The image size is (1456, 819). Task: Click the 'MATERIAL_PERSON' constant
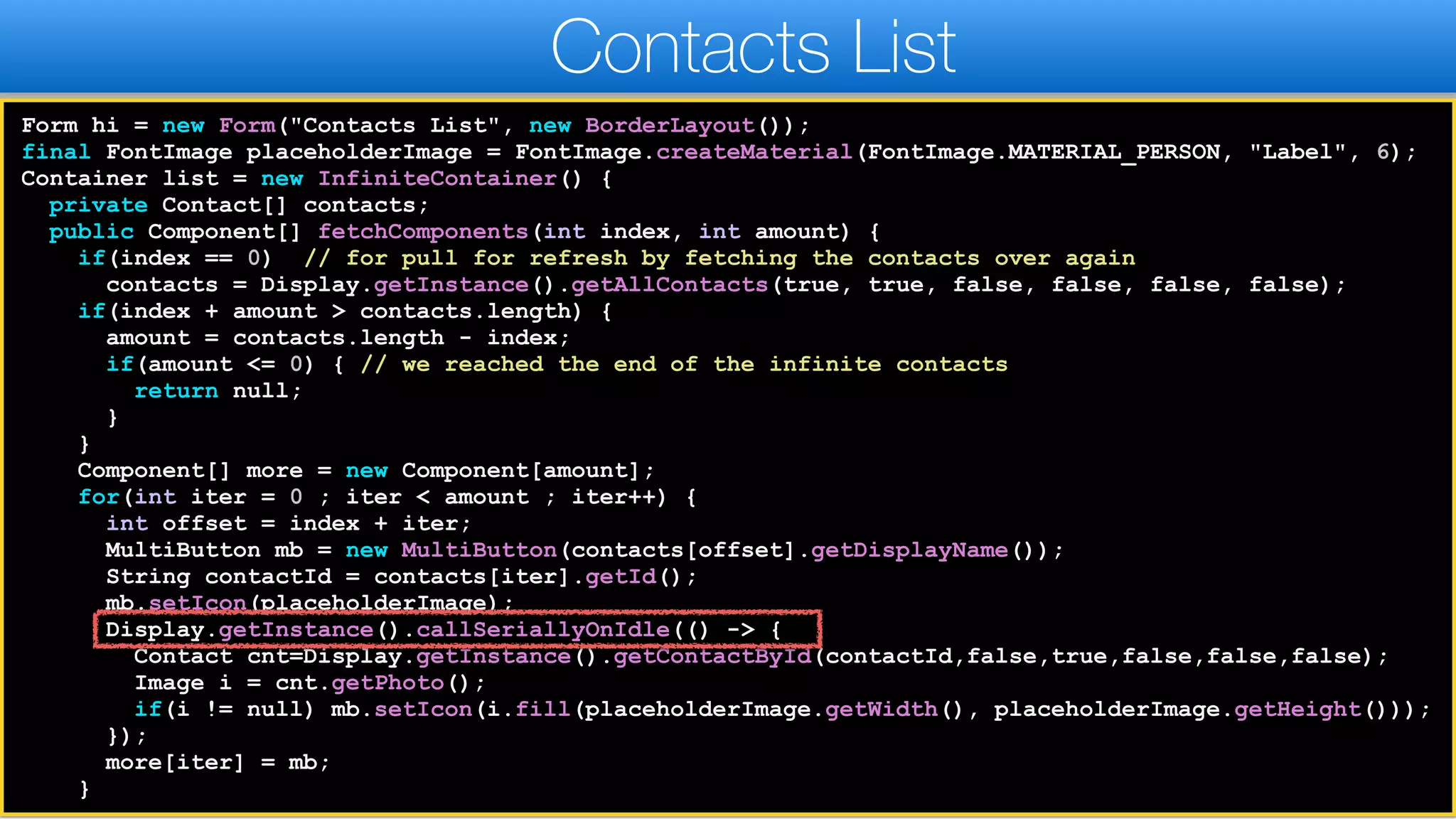click(x=1113, y=152)
